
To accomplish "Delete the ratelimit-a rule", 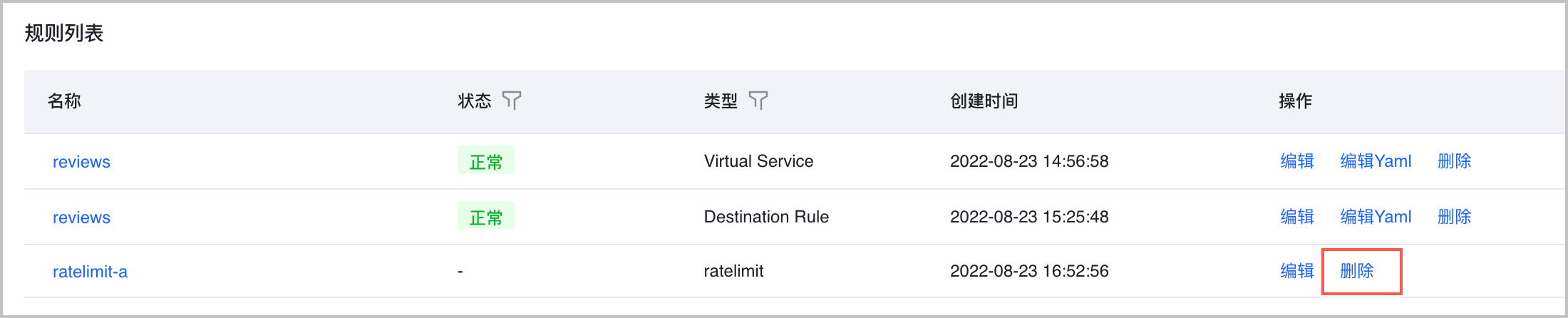I will coord(1356,271).
